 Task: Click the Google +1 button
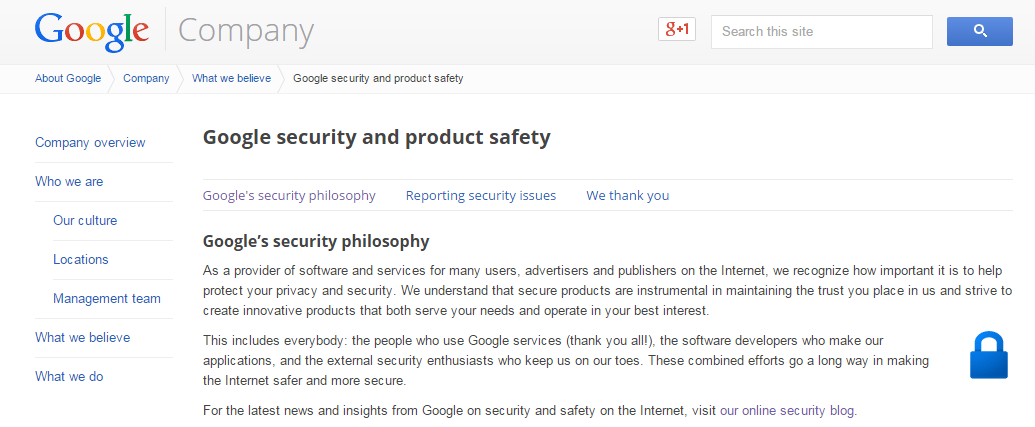pos(677,29)
